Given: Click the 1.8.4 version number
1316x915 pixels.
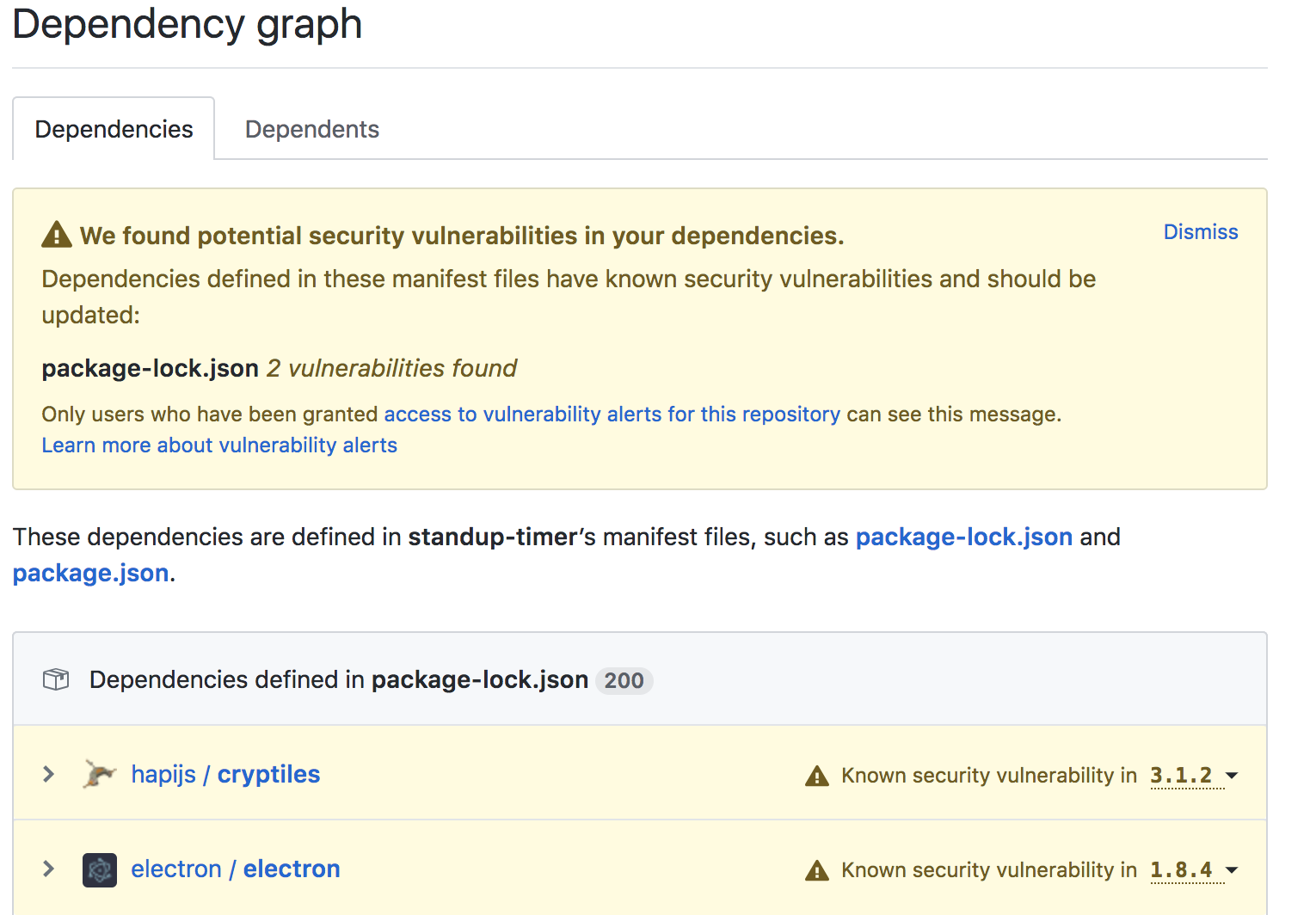Looking at the screenshot, I should pos(1181,870).
